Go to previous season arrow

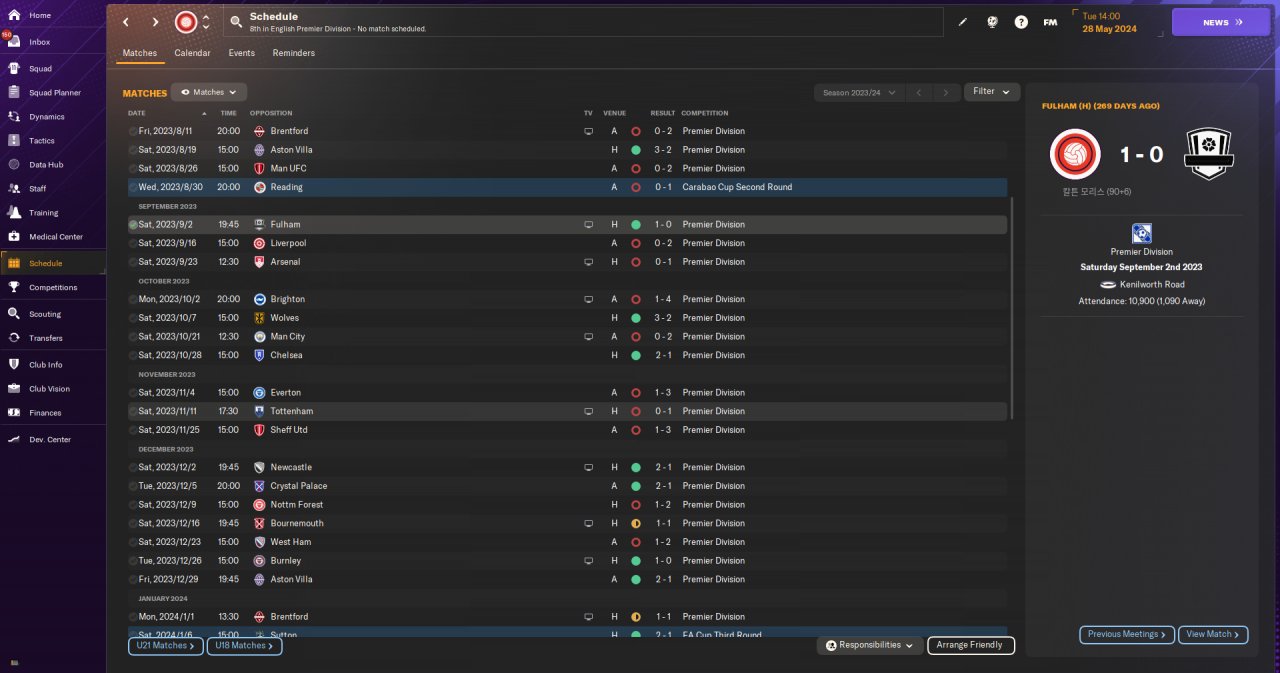point(919,92)
